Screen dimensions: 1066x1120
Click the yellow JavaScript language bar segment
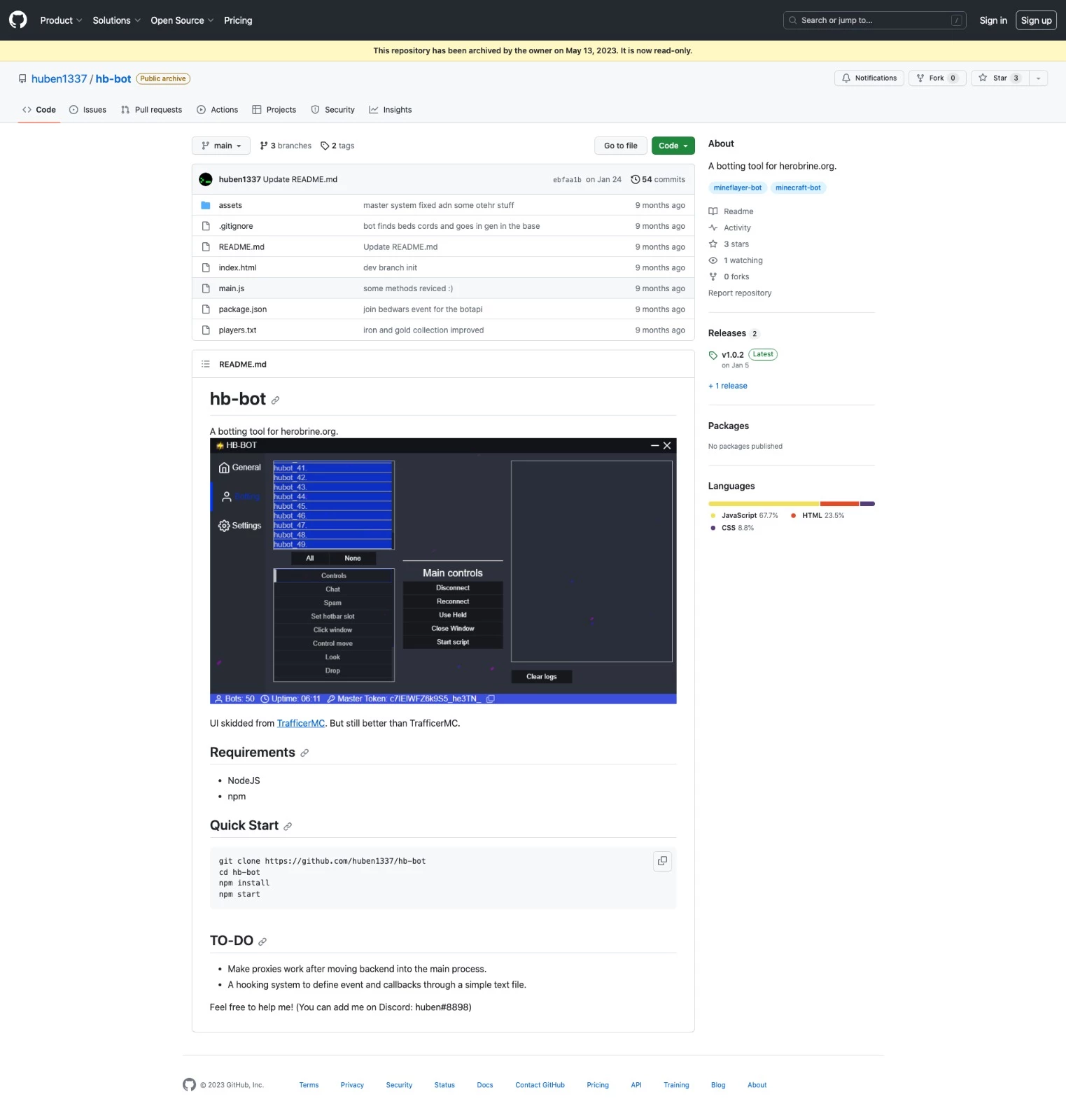[764, 504]
